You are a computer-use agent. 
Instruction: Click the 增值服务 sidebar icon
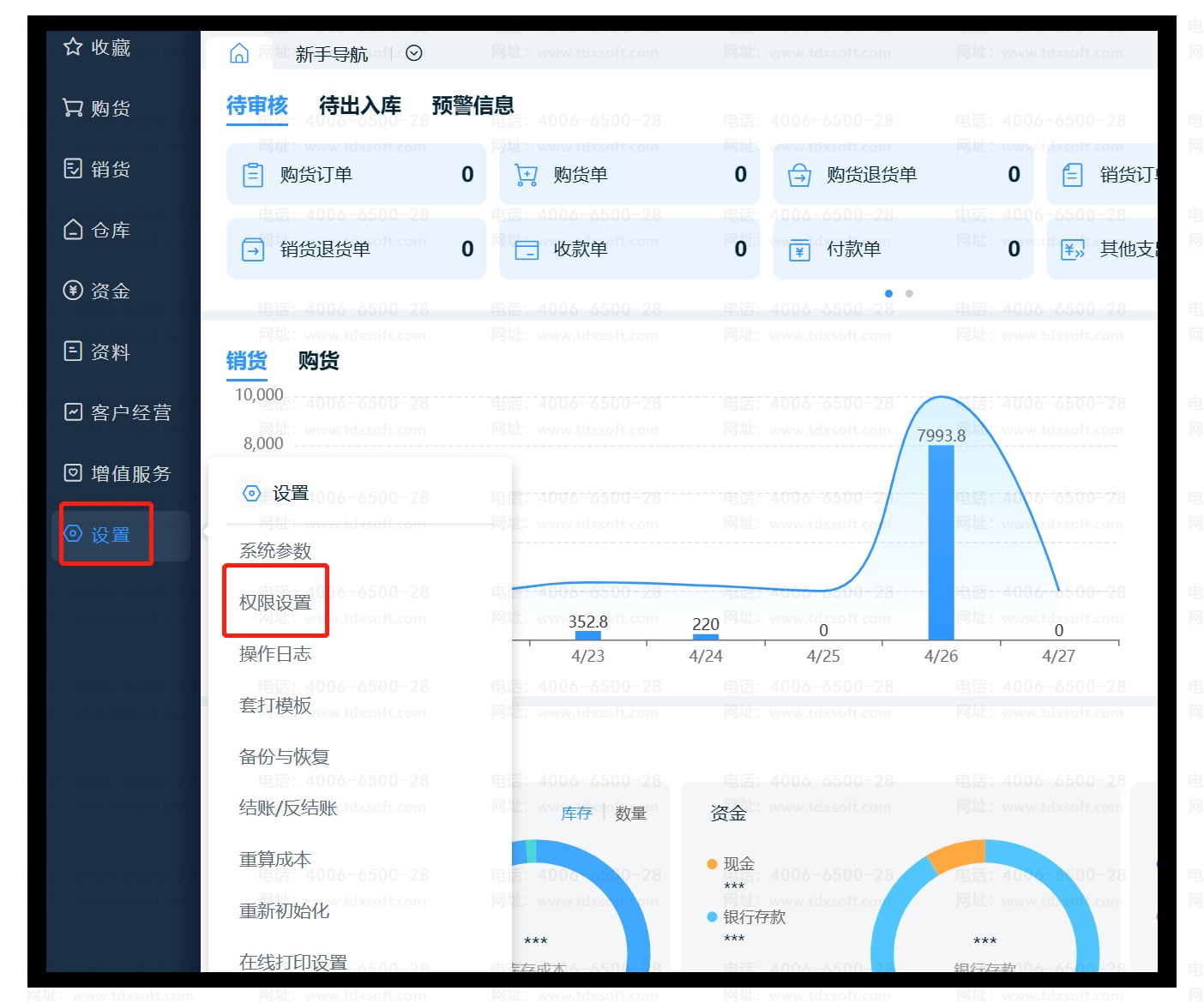[73, 473]
